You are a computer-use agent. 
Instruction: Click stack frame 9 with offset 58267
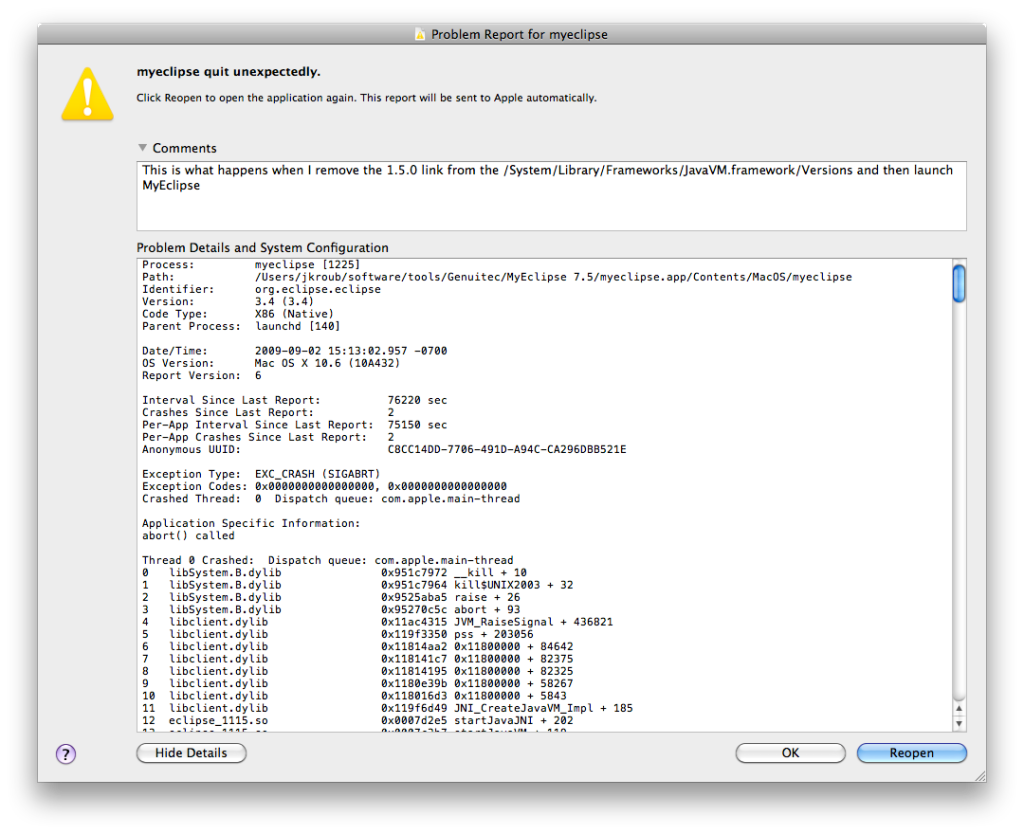click(x=358, y=684)
